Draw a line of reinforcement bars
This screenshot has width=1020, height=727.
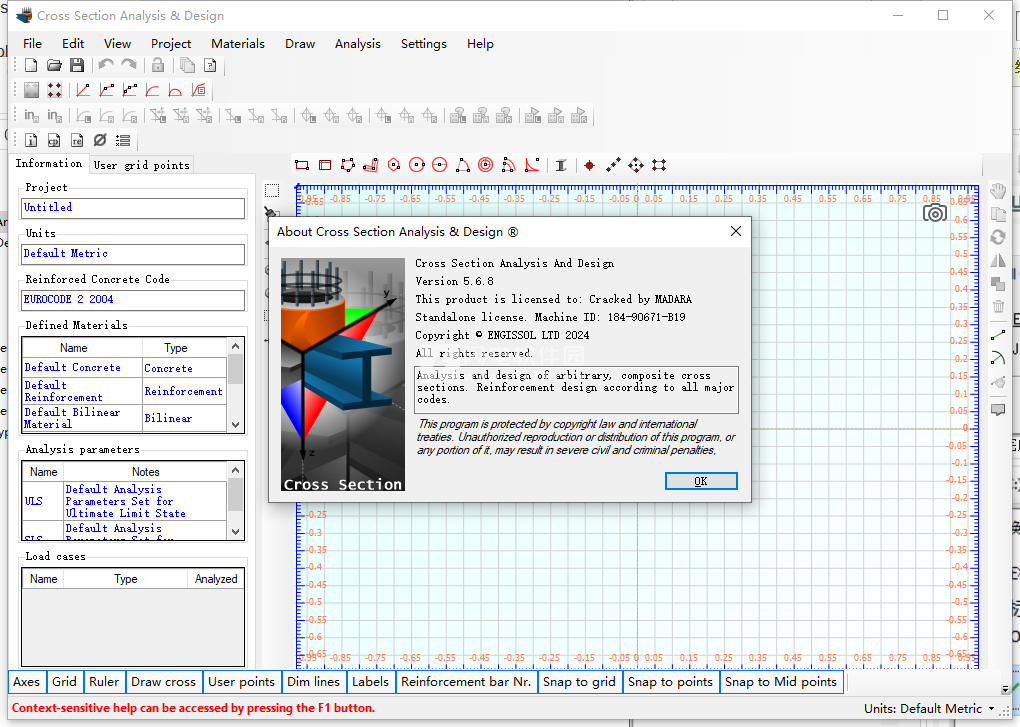coord(613,165)
